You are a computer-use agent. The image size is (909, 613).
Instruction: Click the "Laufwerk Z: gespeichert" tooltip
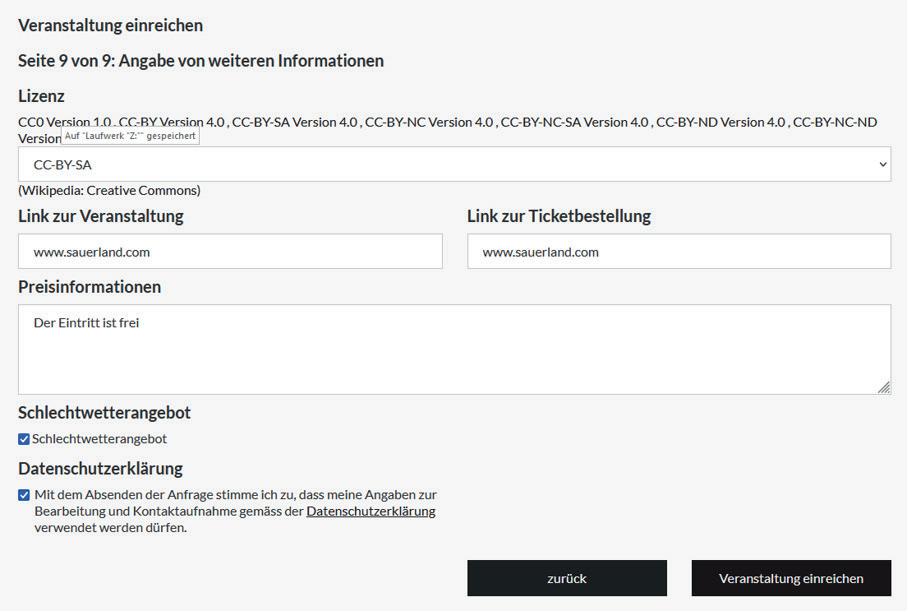(x=131, y=135)
